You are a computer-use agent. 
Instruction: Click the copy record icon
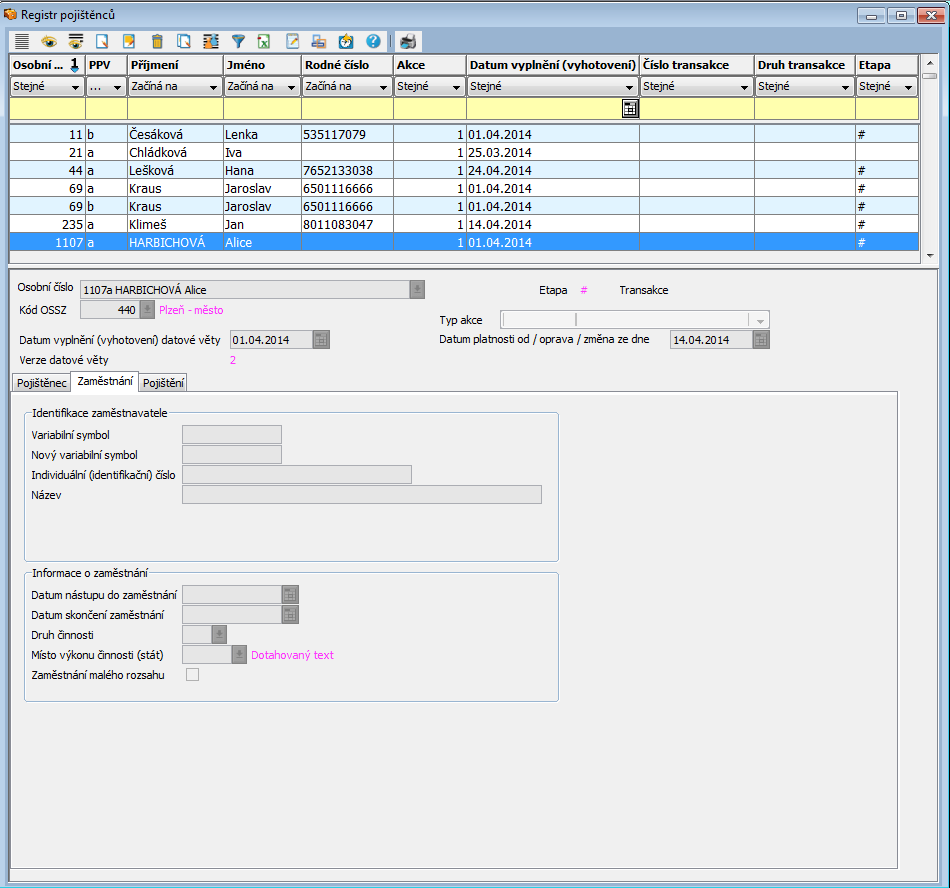(x=184, y=41)
